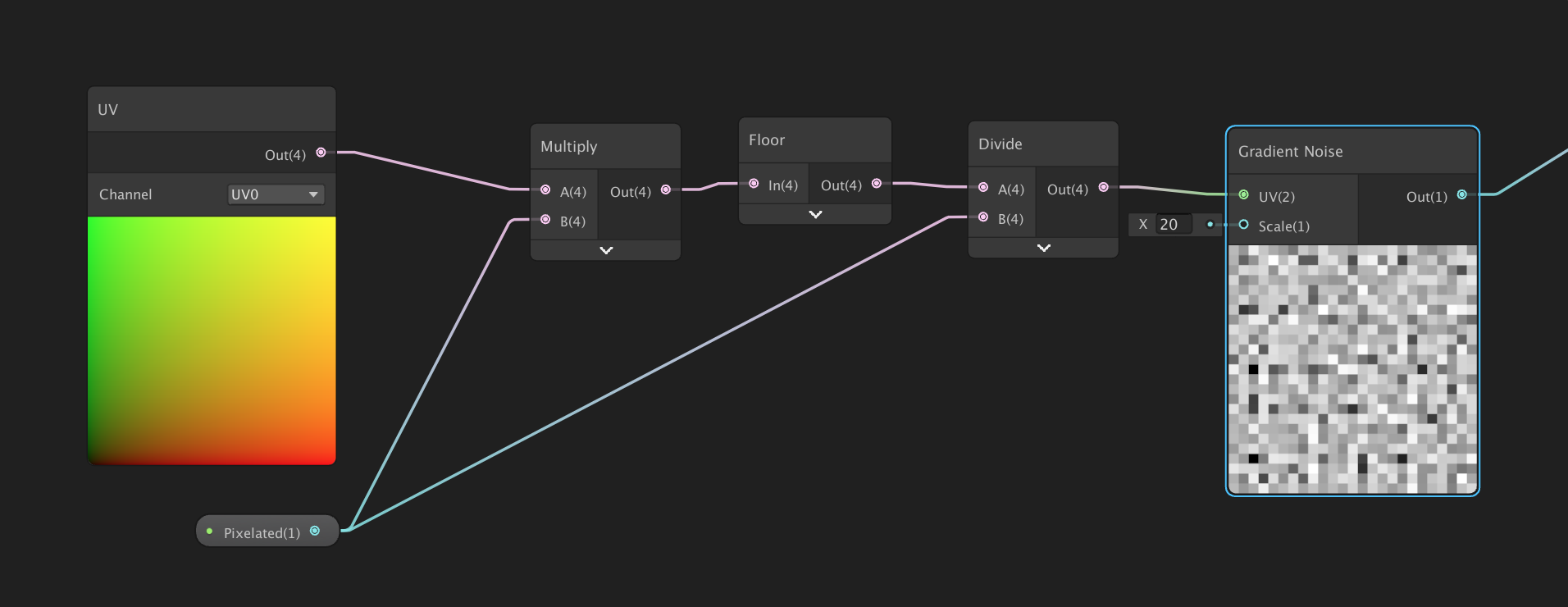Click the Divide node Out(4) output port
This screenshot has width=1568, height=607.
pos(1104,188)
